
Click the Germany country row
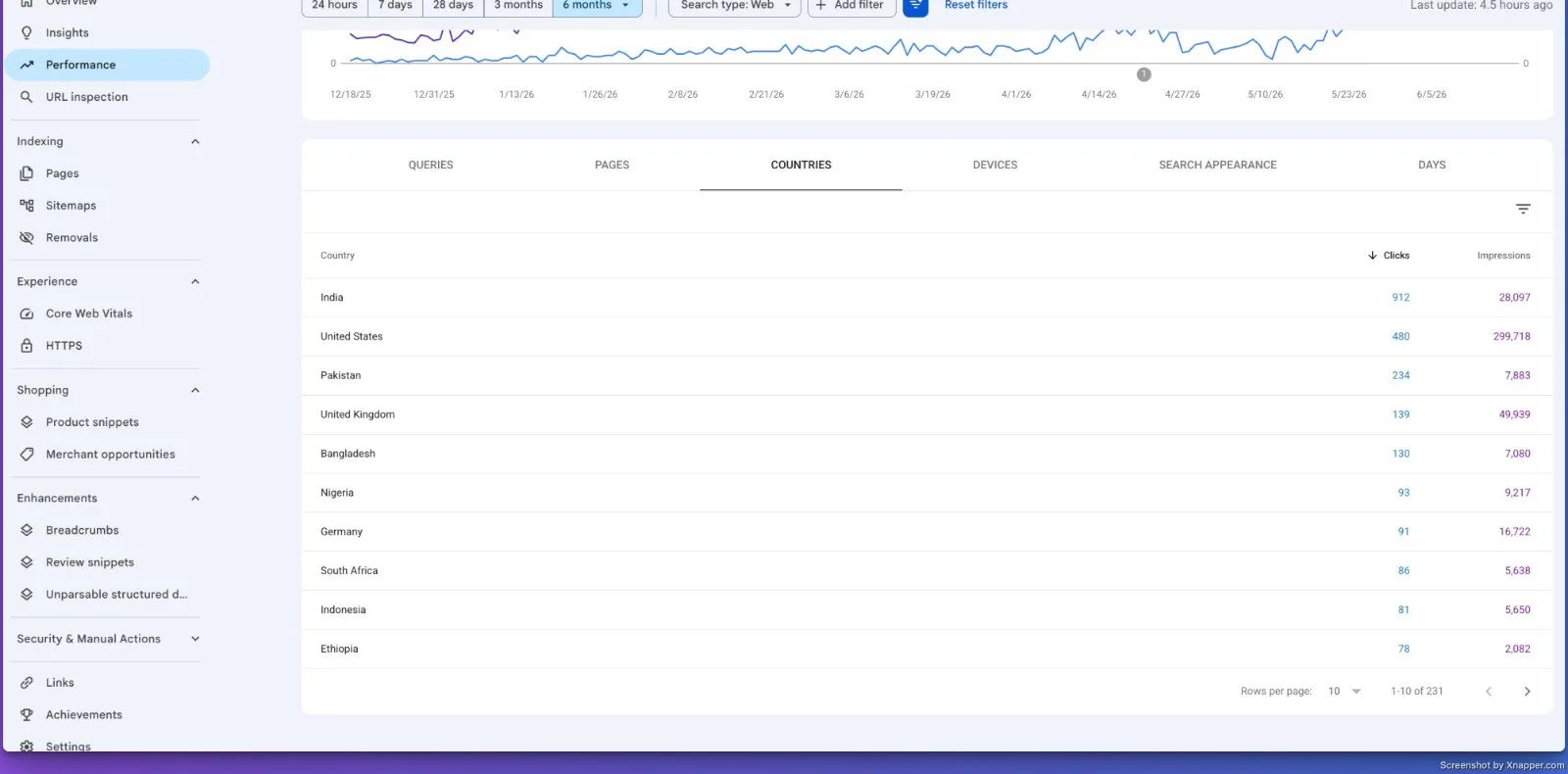[926, 532]
